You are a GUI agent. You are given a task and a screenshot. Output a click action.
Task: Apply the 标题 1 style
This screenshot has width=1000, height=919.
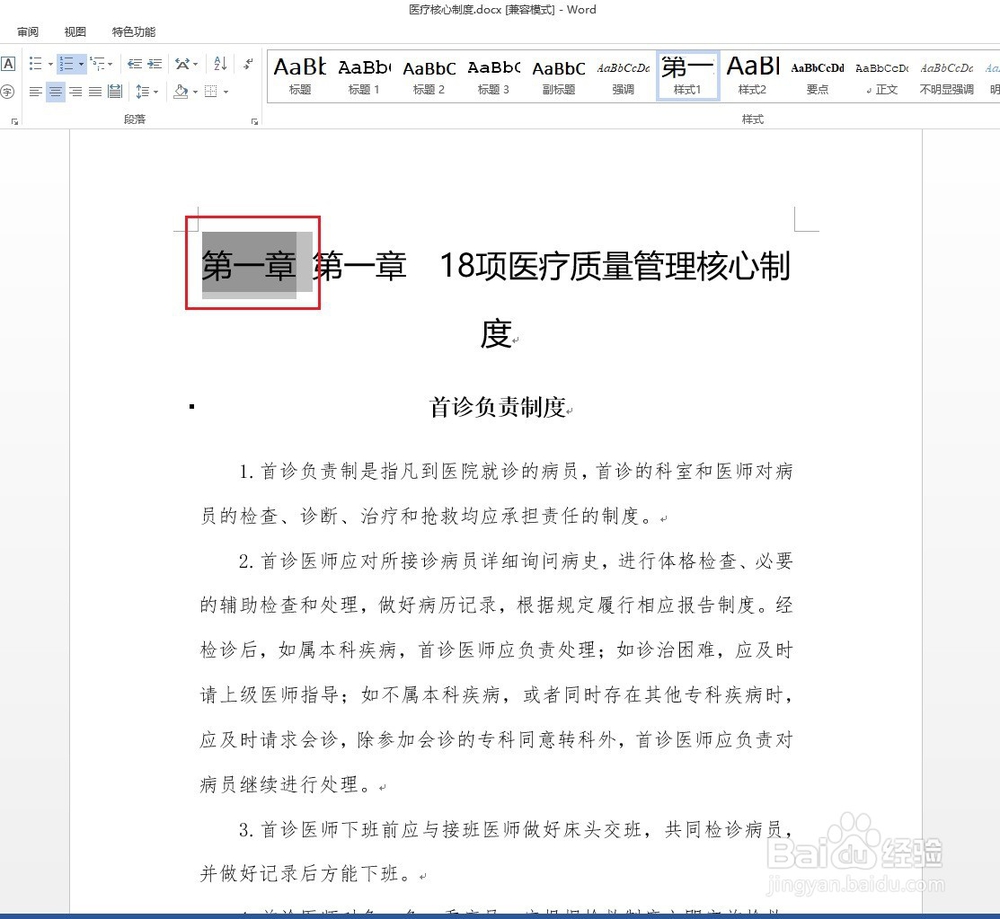364,76
